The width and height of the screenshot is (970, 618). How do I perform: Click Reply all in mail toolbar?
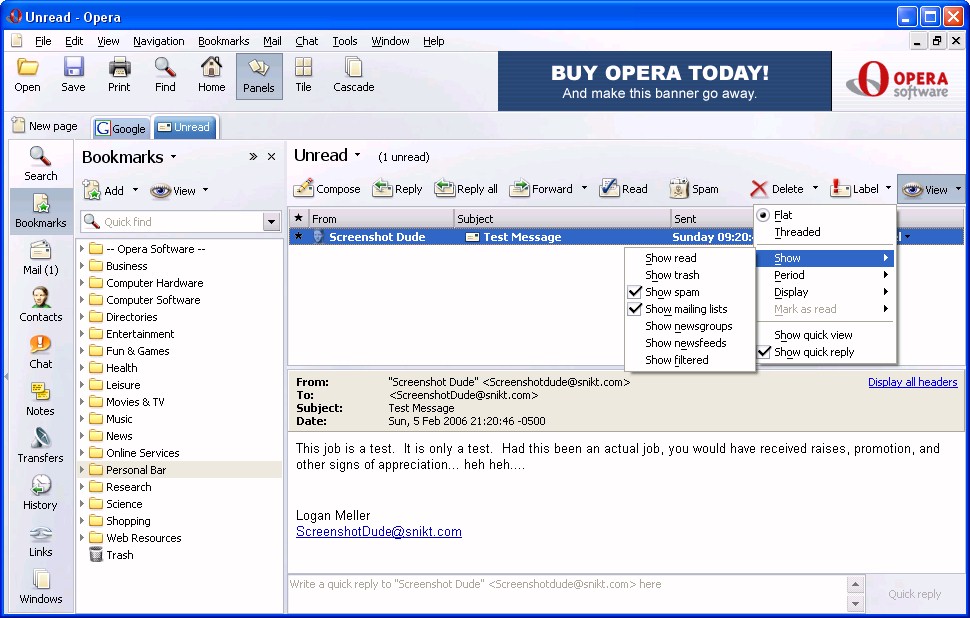pyautogui.click(x=466, y=189)
